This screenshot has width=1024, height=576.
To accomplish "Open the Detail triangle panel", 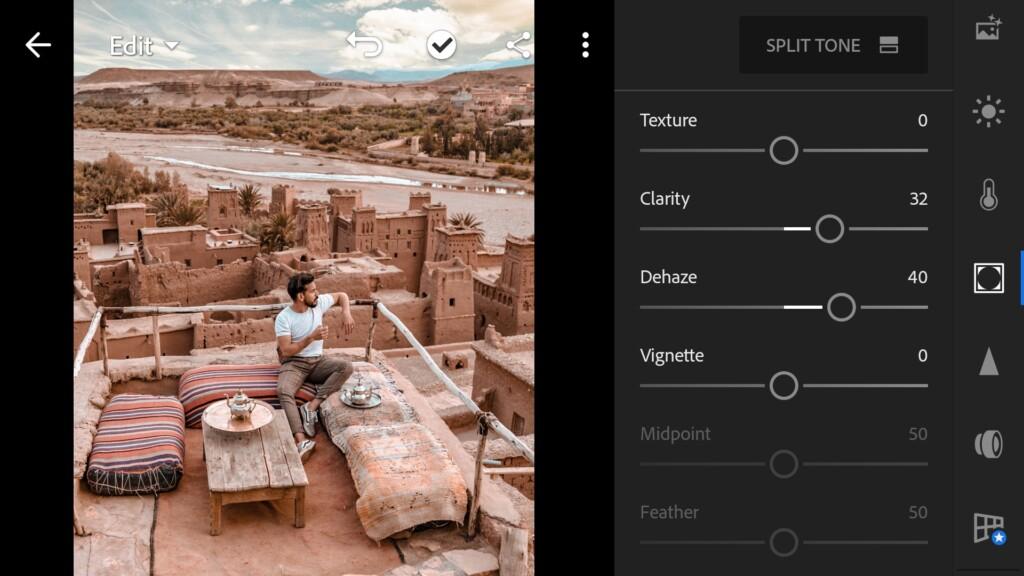I will click(988, 361).
